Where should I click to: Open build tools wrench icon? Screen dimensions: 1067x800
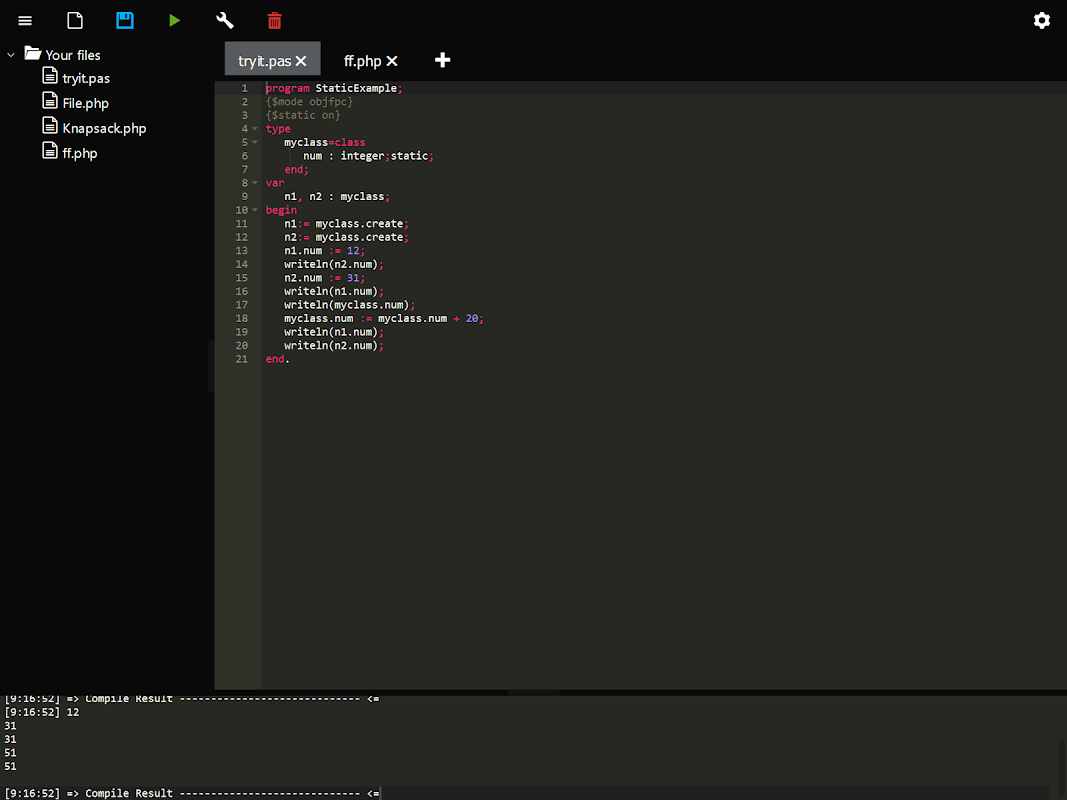[x=225, y=21]
